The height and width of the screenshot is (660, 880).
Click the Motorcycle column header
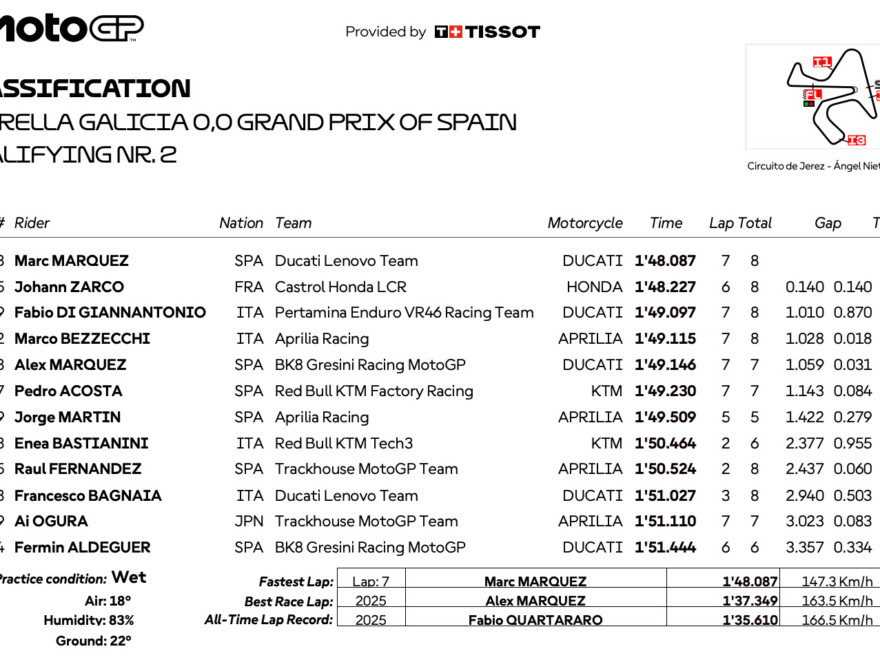coord(585,223)
